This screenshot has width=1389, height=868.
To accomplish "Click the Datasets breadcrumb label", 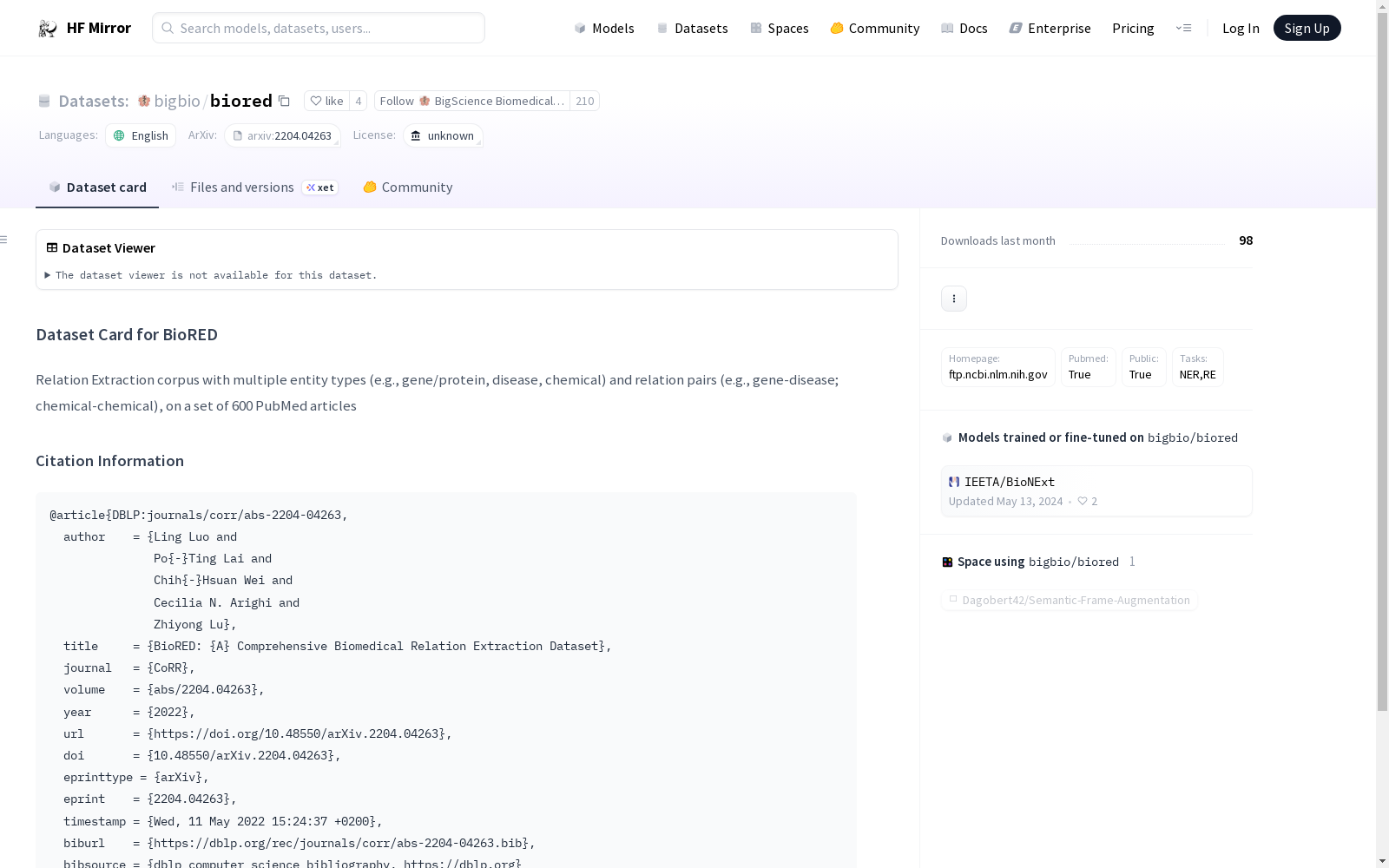I will click(x=93, y=101).
